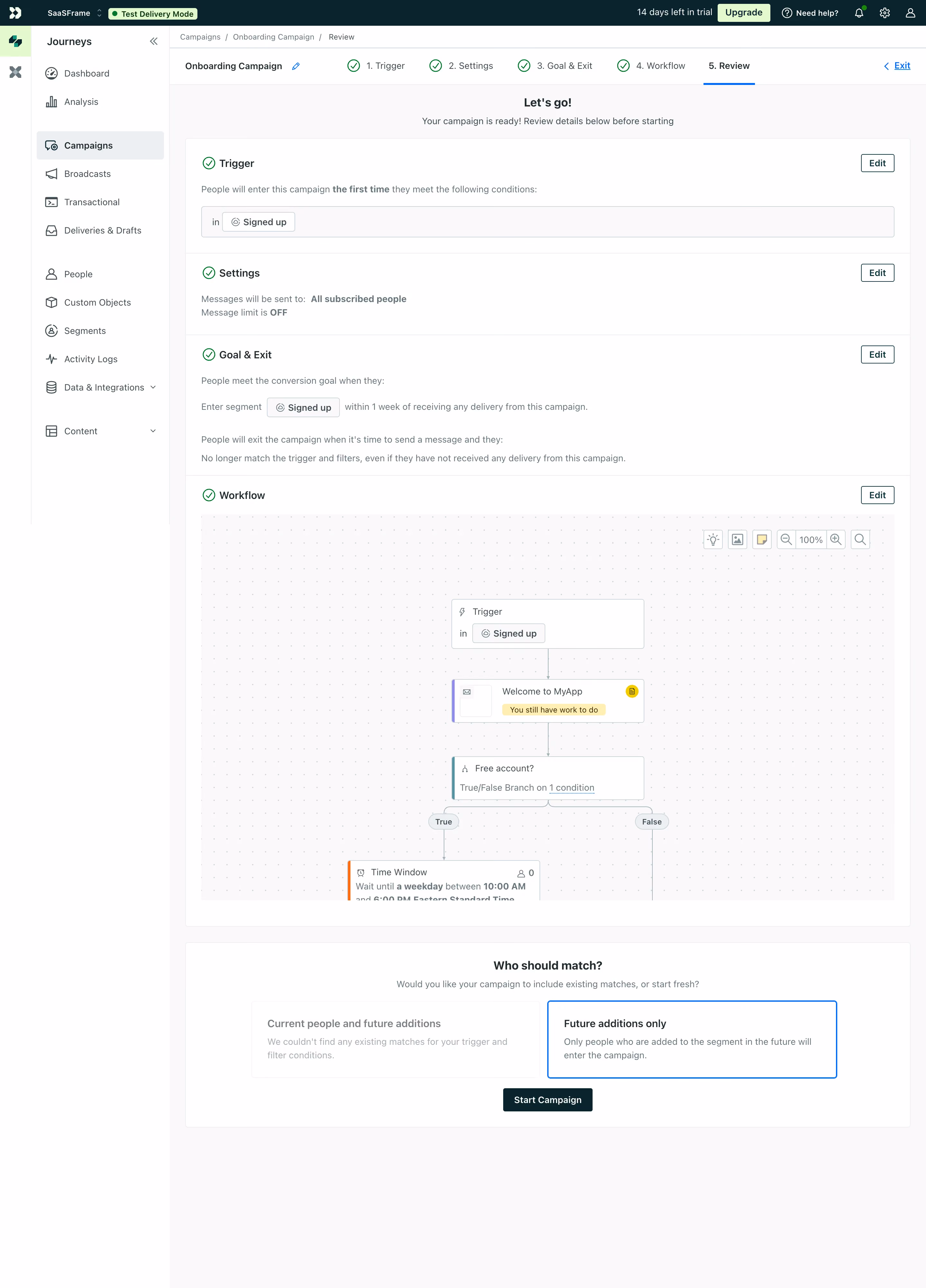Start the campaign
926x1288 pixels.
click(x=547, y=1099)
